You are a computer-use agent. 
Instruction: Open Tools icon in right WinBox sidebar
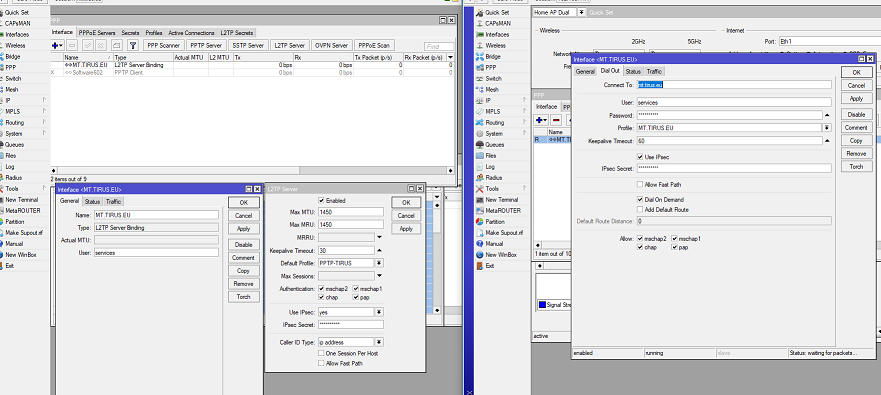[479, 189]
